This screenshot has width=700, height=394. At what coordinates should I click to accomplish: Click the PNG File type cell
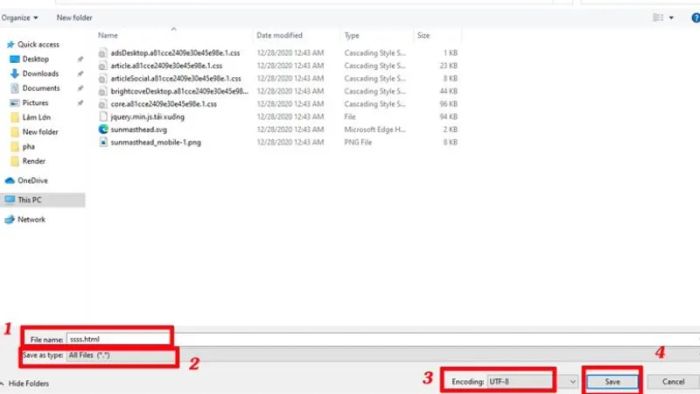(x=358, y=143)
